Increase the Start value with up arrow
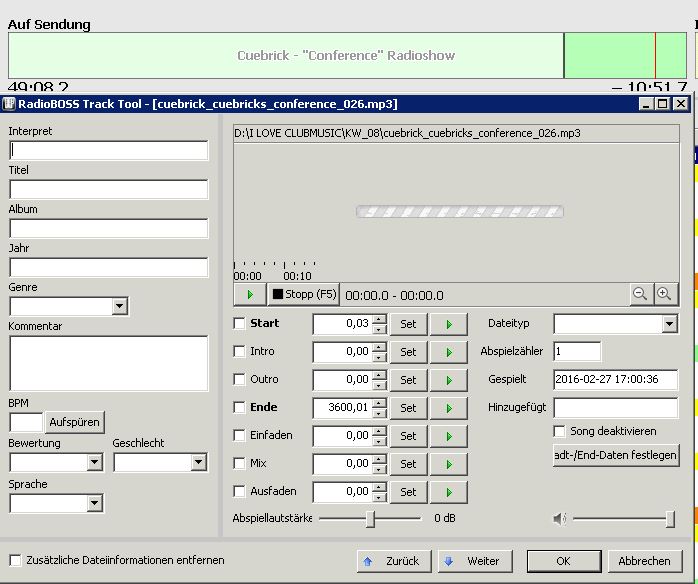698x584 pixels. (379, 319)
